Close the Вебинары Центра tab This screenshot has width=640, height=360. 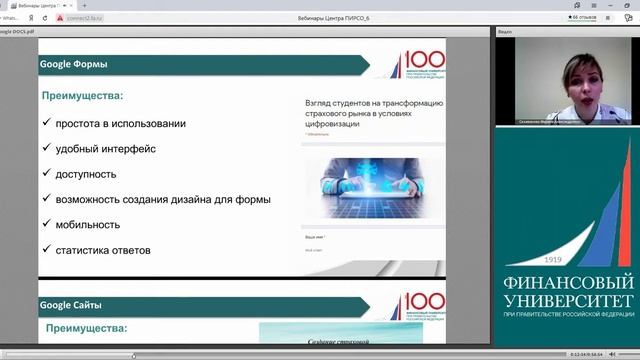click(71, 6)
